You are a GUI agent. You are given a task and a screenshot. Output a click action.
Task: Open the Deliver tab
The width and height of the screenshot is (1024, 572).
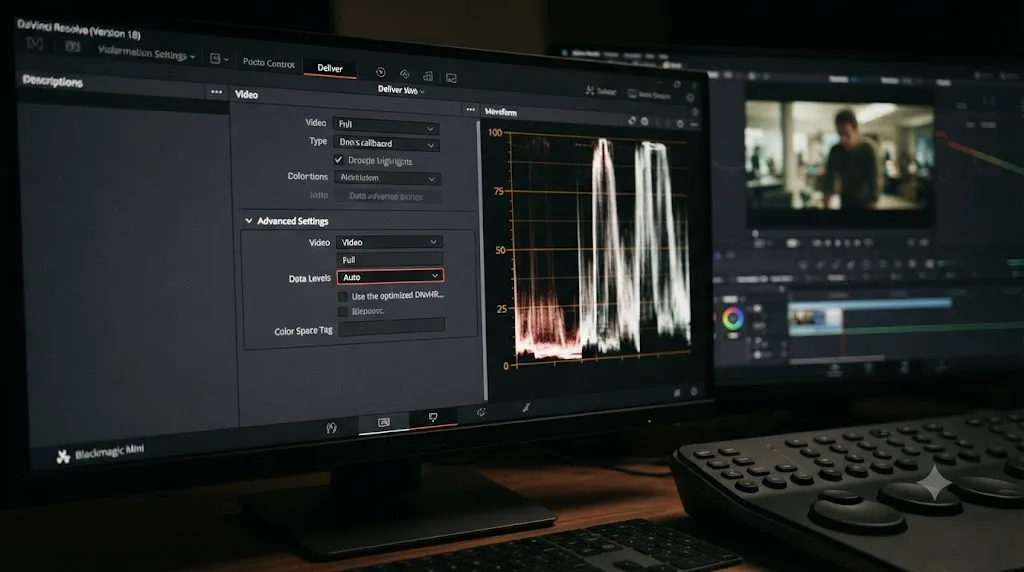click(x=330, y=68)
